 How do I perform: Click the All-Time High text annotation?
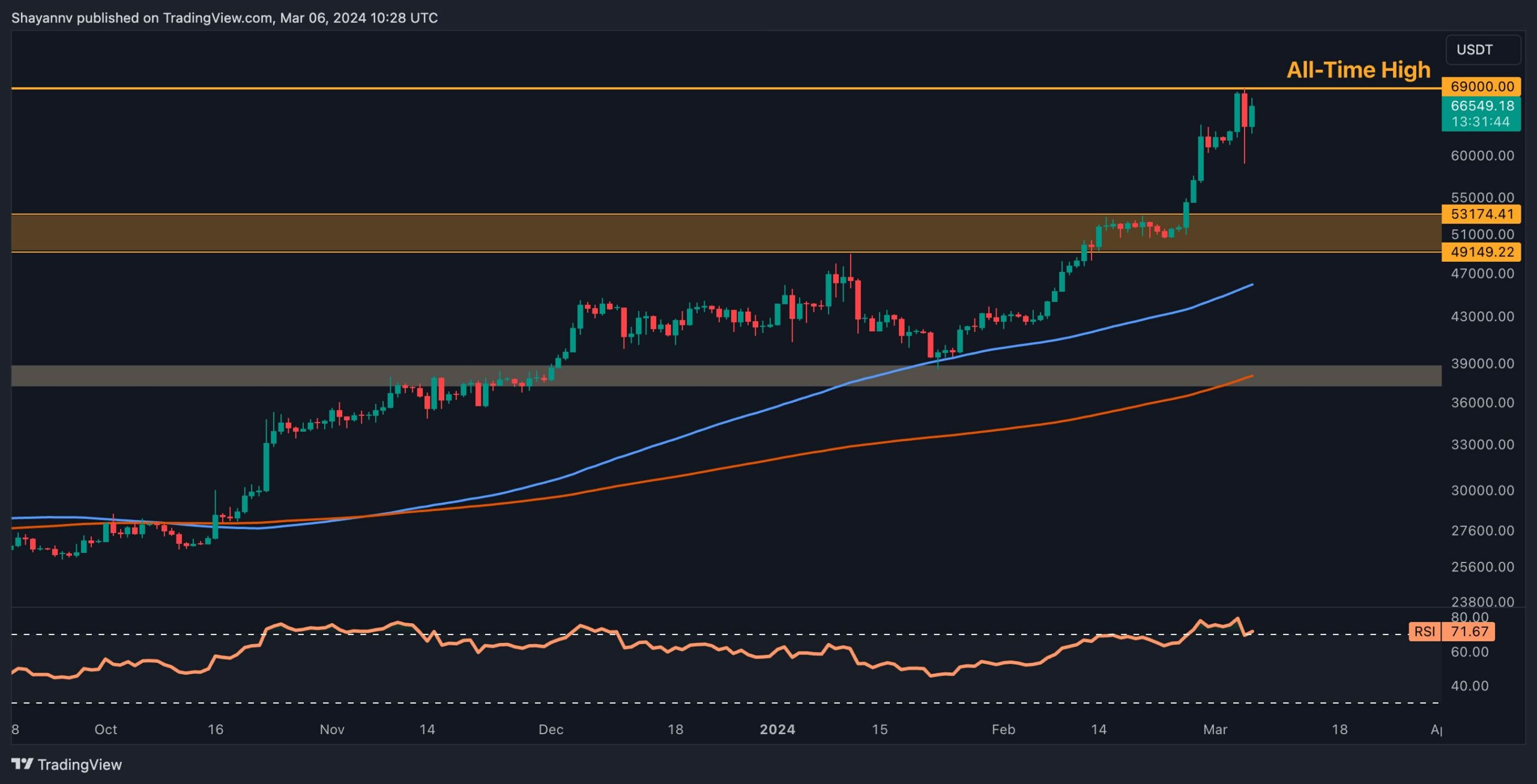pyautogui.click(x=1358, y=70)
